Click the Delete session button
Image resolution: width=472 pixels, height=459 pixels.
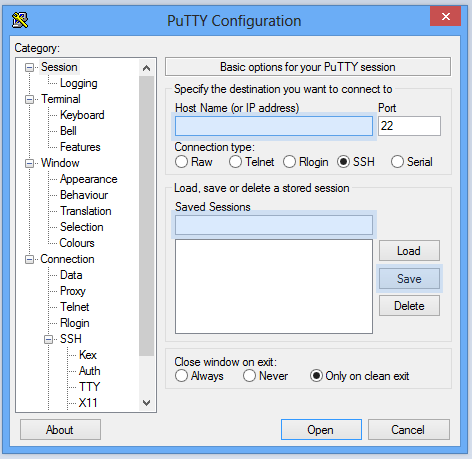click(409, 306)
